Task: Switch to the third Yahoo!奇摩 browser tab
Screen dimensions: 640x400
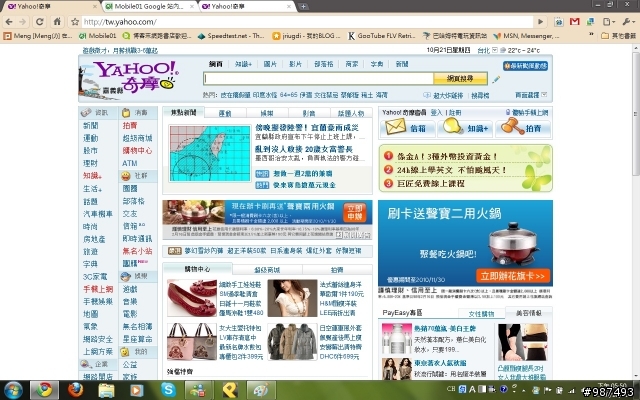Action: 247,7
